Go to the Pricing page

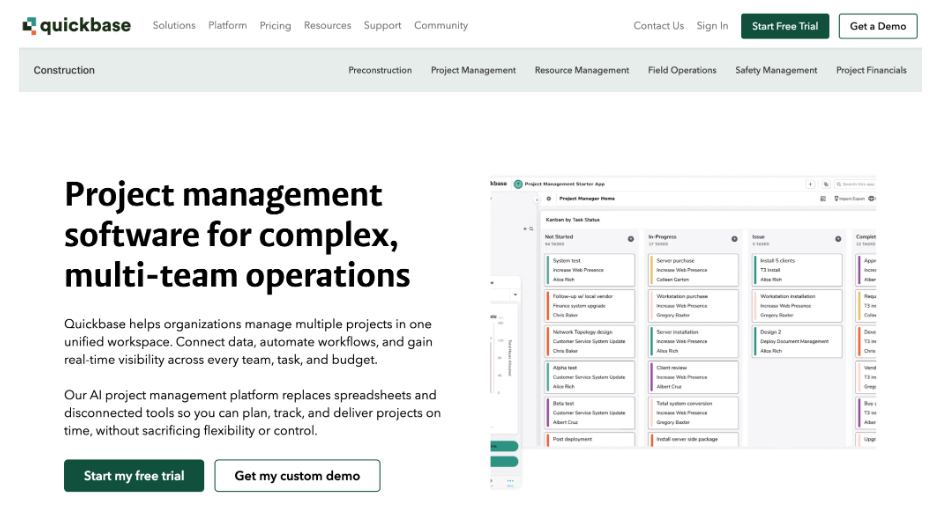click(275, 26)
